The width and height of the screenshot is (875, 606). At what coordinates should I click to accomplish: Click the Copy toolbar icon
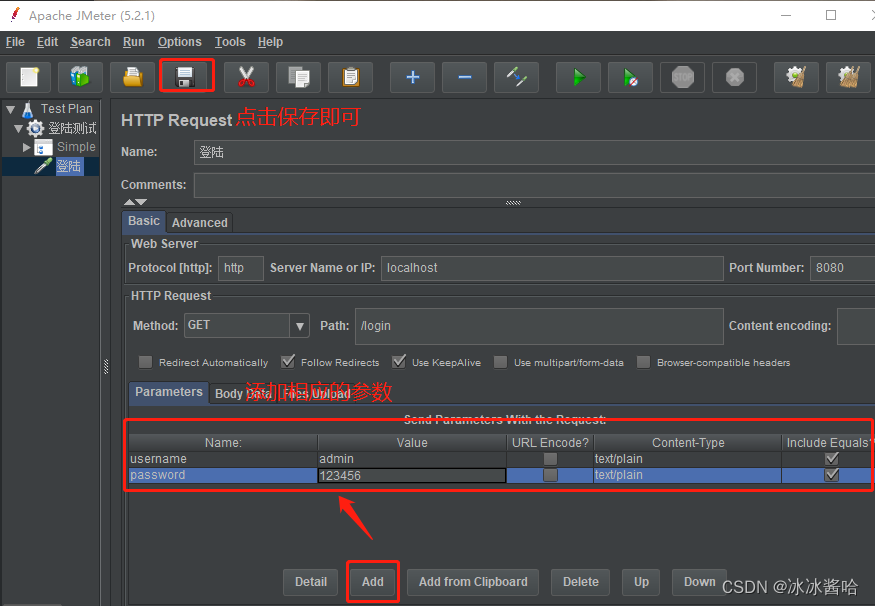(299, 77)
